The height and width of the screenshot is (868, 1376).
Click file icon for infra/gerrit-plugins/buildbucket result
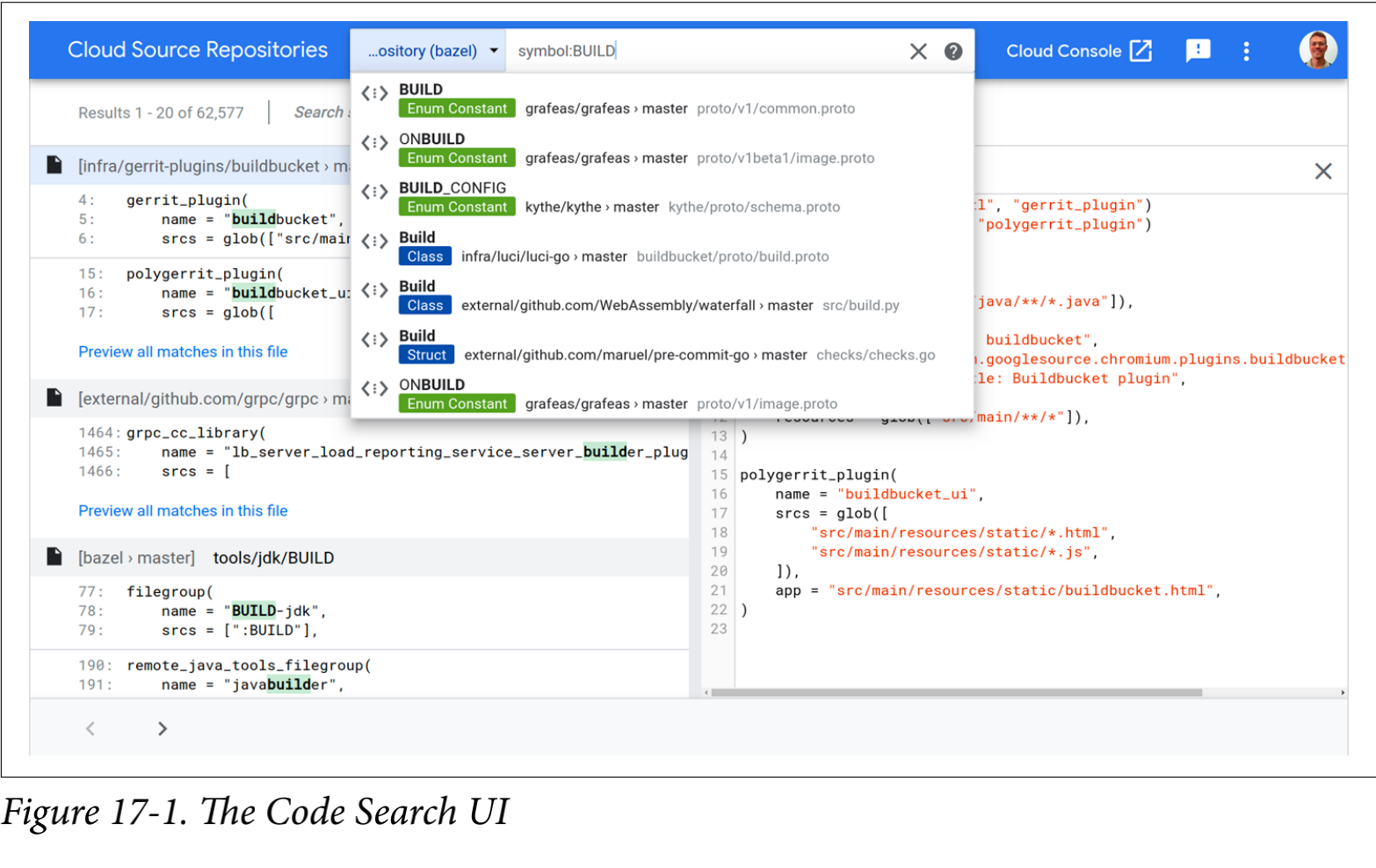pyautogui.click(x=54, y=165)
